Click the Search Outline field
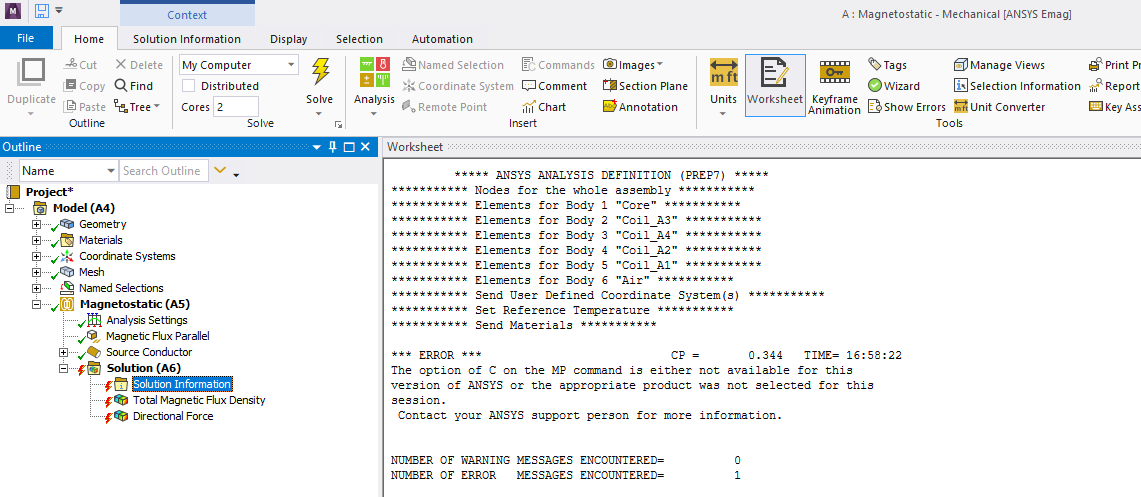The image size is (1141, 497). (164, 170)
